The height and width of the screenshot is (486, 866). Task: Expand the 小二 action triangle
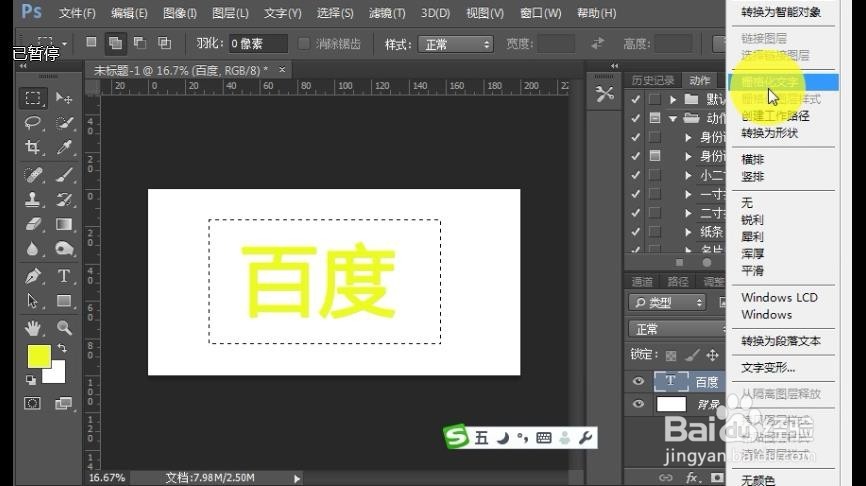(x=688, y=176)
